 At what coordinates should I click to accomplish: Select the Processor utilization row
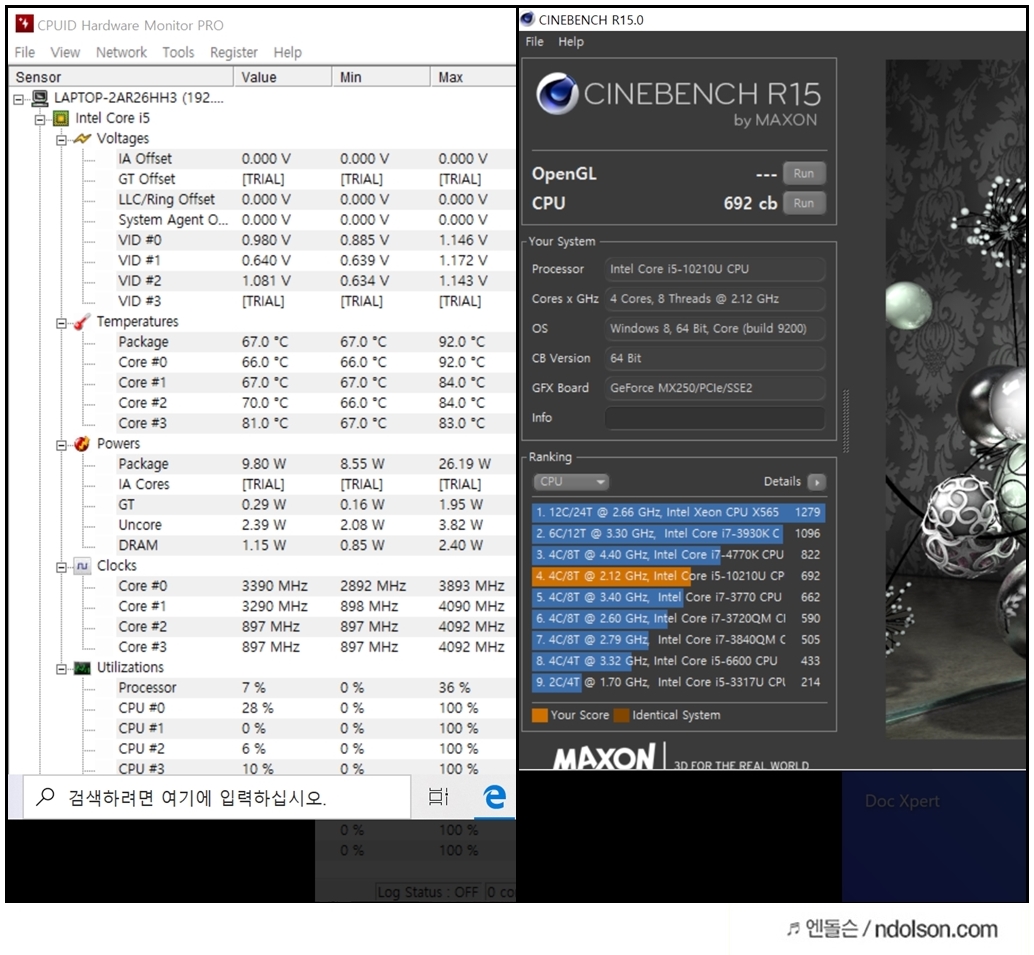click(x=315, y=688)
